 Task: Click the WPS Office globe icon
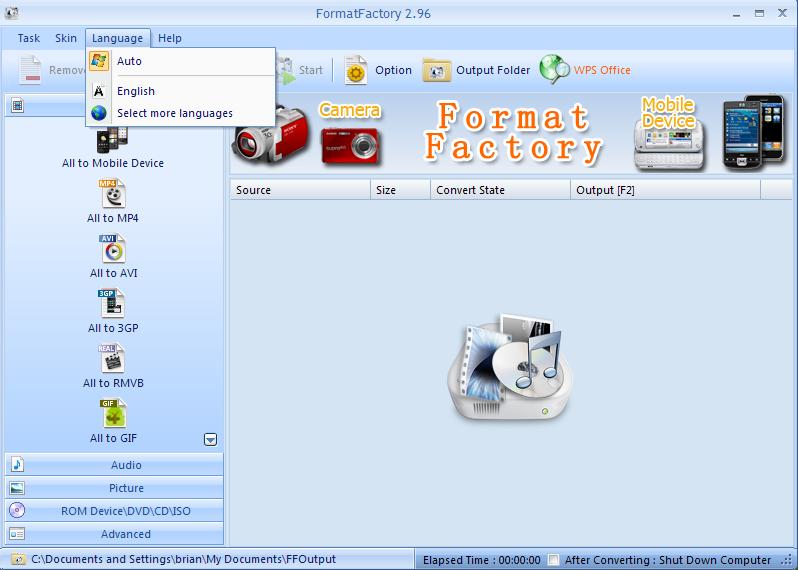coord(554,70)
